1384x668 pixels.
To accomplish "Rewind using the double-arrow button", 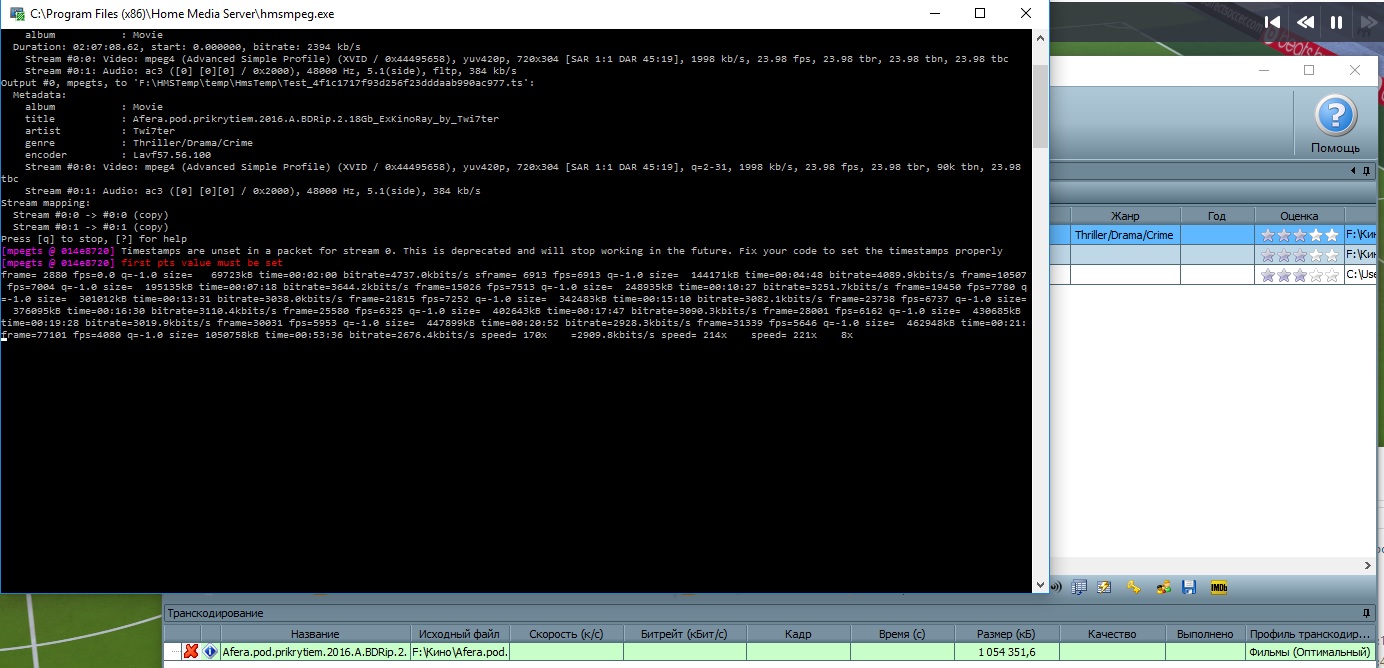I will pyautogui.click(x=1305, y=21).
